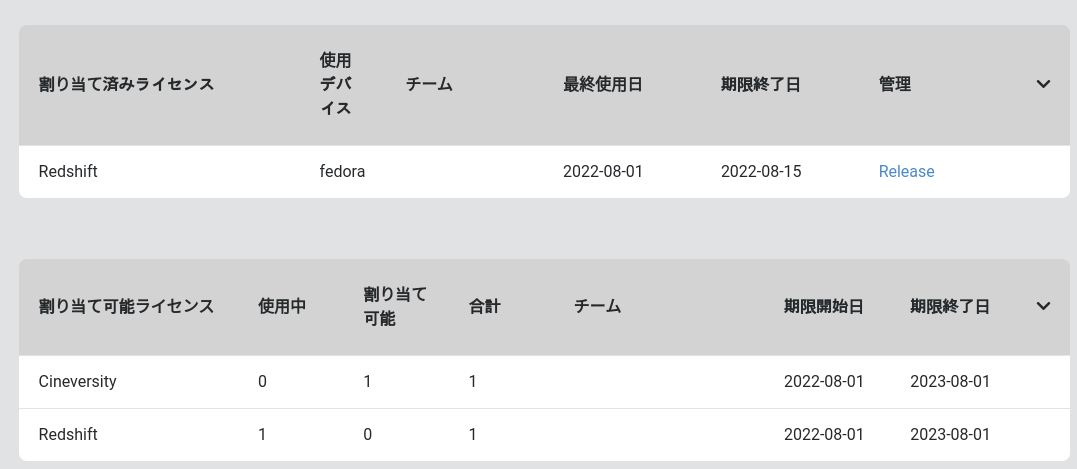This screenshot has height=469, width=1077.
Task: Collapse the 割り当て可能ライセンス table chevron
Action: coord(1043,306)
